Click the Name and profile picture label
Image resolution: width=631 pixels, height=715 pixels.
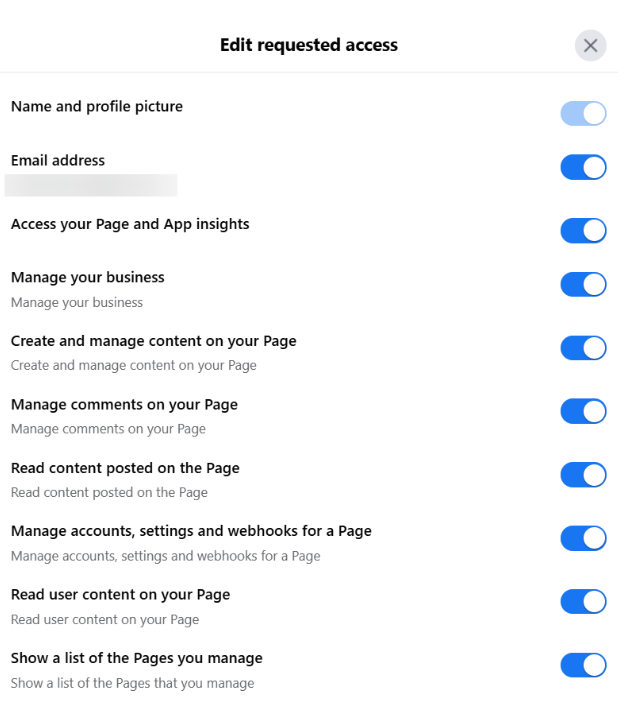[97, 106]
